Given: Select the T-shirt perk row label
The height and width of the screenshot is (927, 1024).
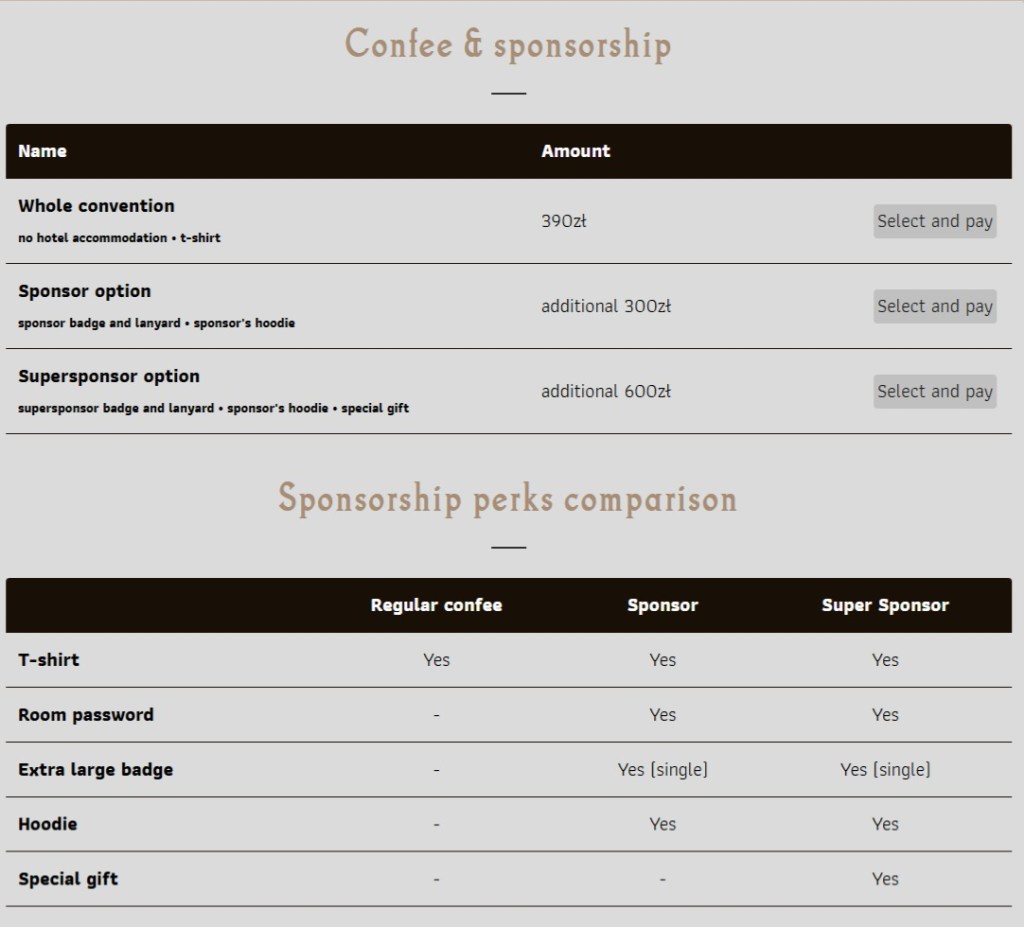Looking at the screenshot, I should [x=48, y=660].
